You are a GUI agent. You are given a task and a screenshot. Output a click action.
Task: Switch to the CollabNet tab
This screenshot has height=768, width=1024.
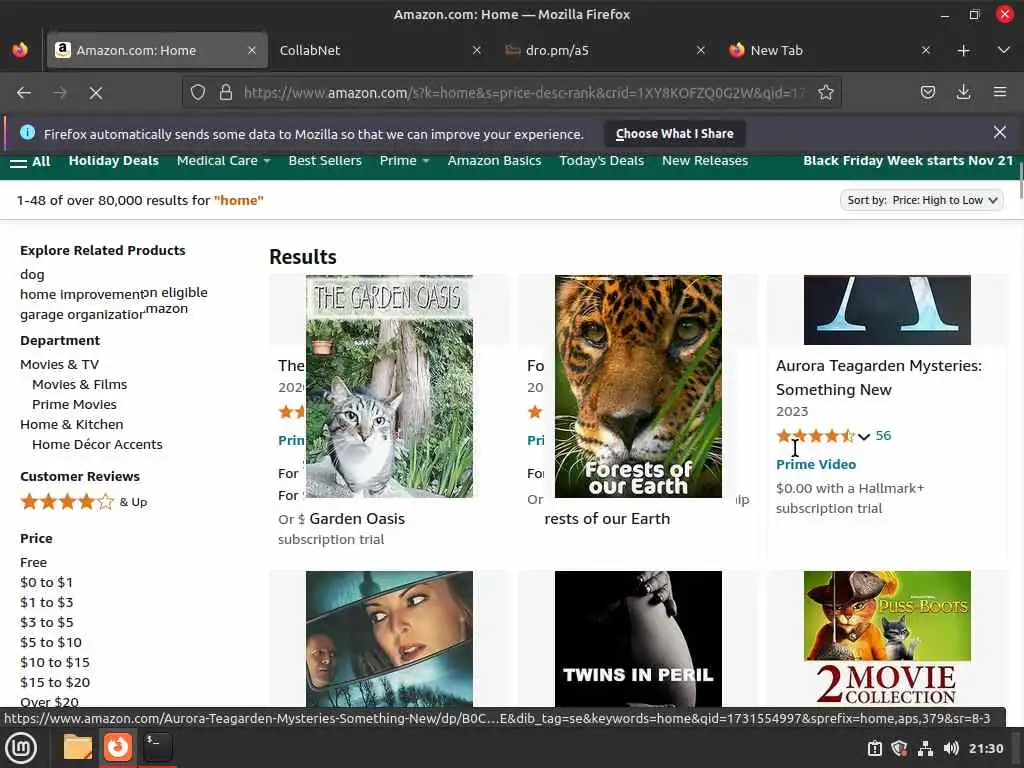381,50
